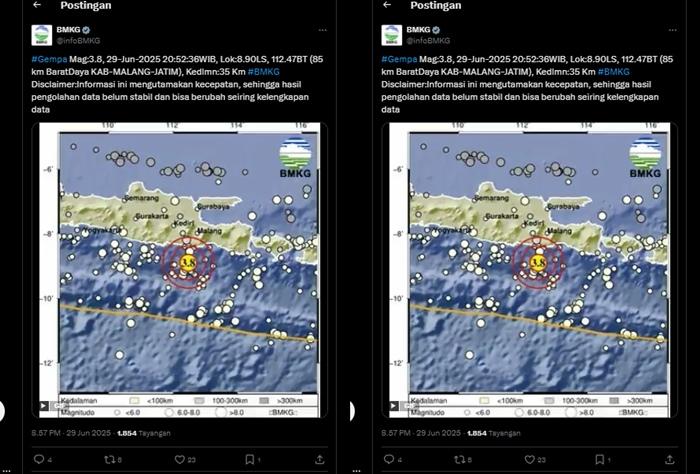Click Postingan heading in left post
The image size is (700, 474).
[86, 5]
